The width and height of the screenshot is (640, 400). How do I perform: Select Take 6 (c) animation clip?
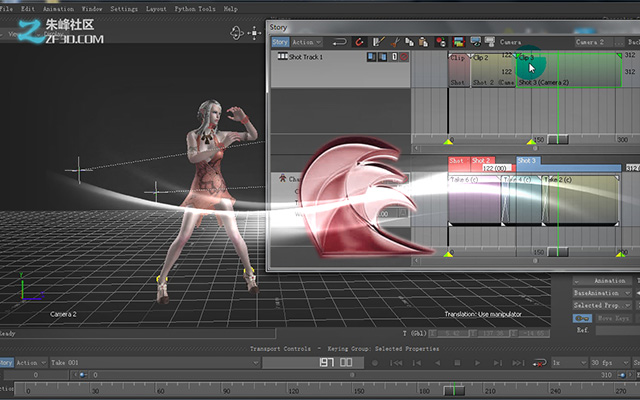(474, 200)
